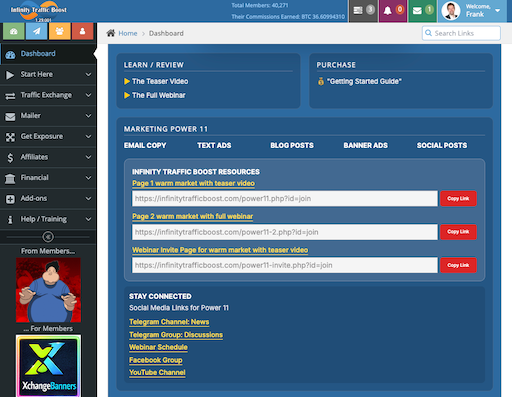Click the Infinity Traffic Boost logo
The width and height of the screenshot is (512, 397).
(x=38, y=11)
